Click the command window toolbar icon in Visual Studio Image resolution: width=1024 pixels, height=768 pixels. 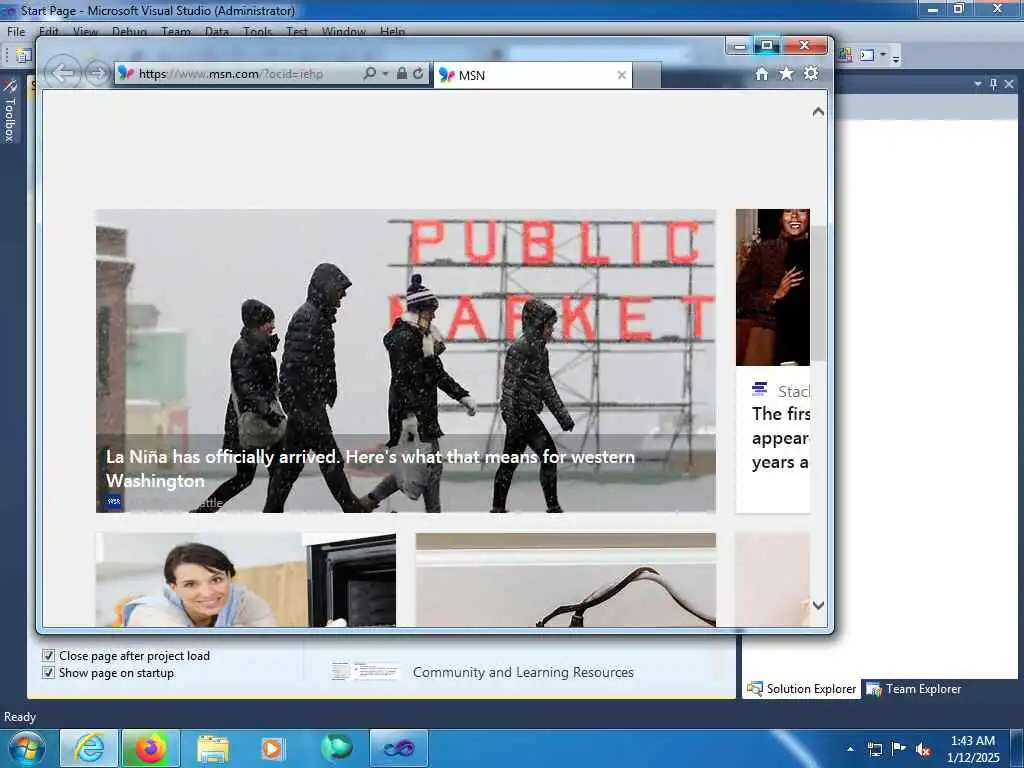867,55
